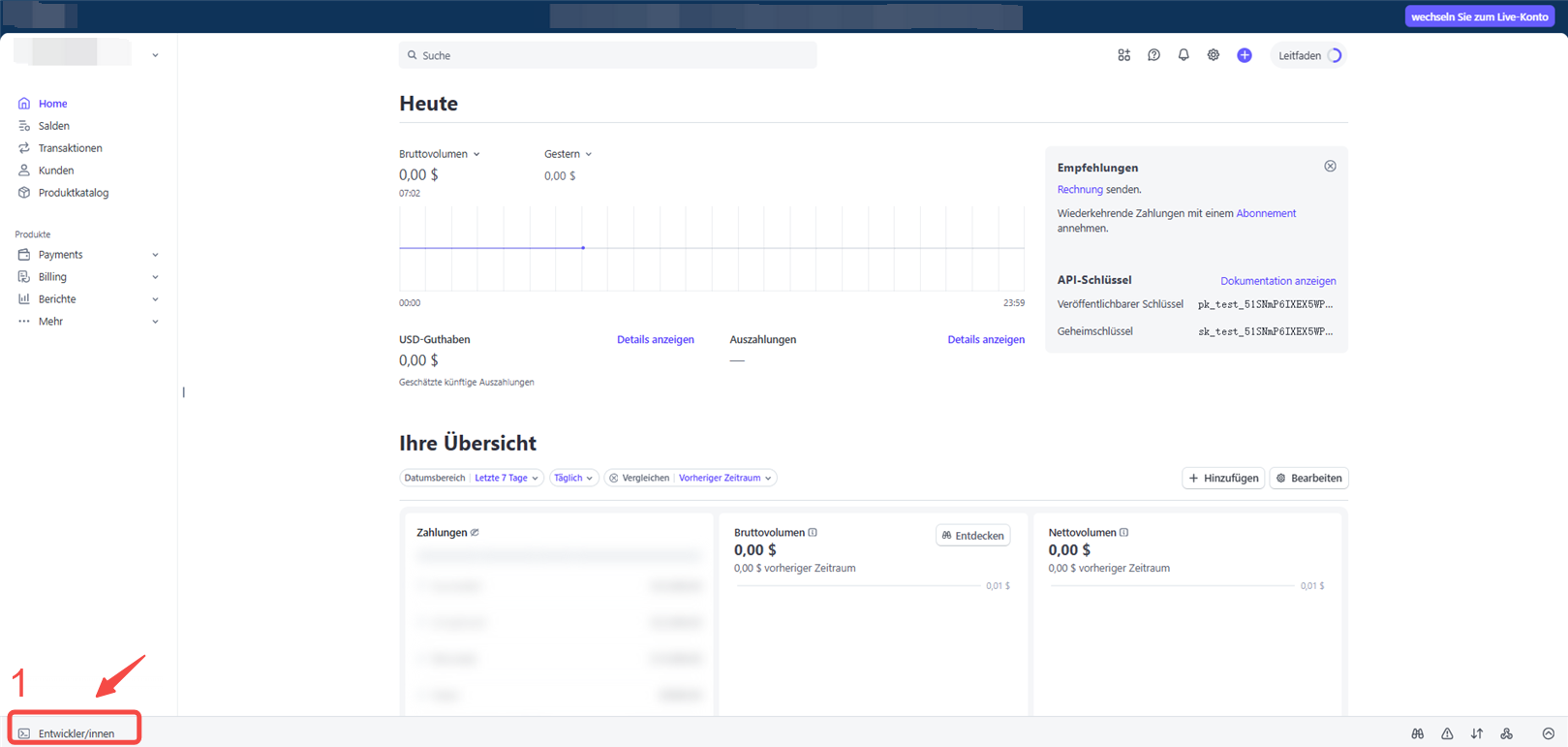
Task: Open the apps grid icon in header
Action: pyautogui.click(x=1123, y=55)
